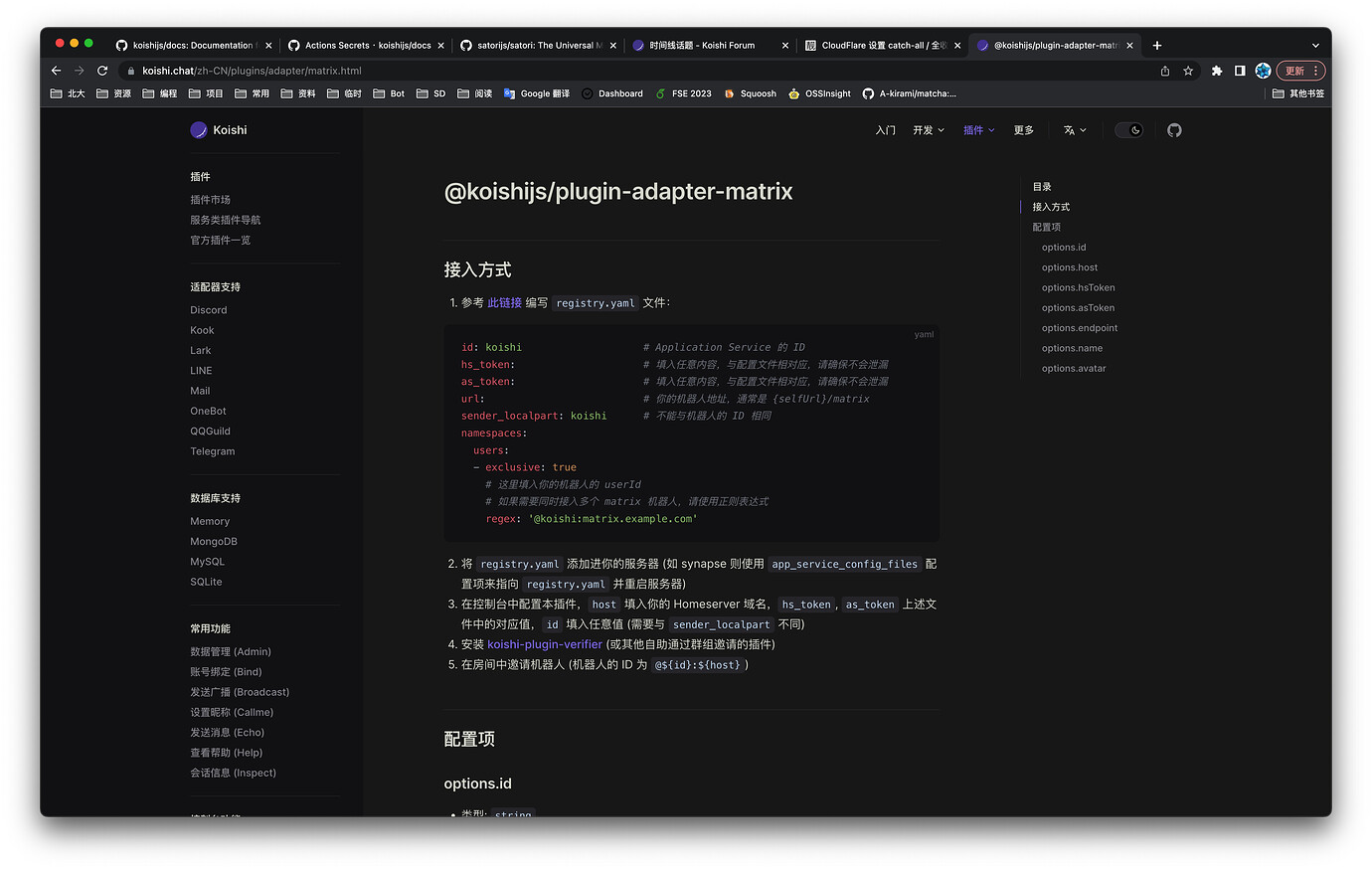Select the 入门 navigation item

pyautogui.click(x=885, y=130)
